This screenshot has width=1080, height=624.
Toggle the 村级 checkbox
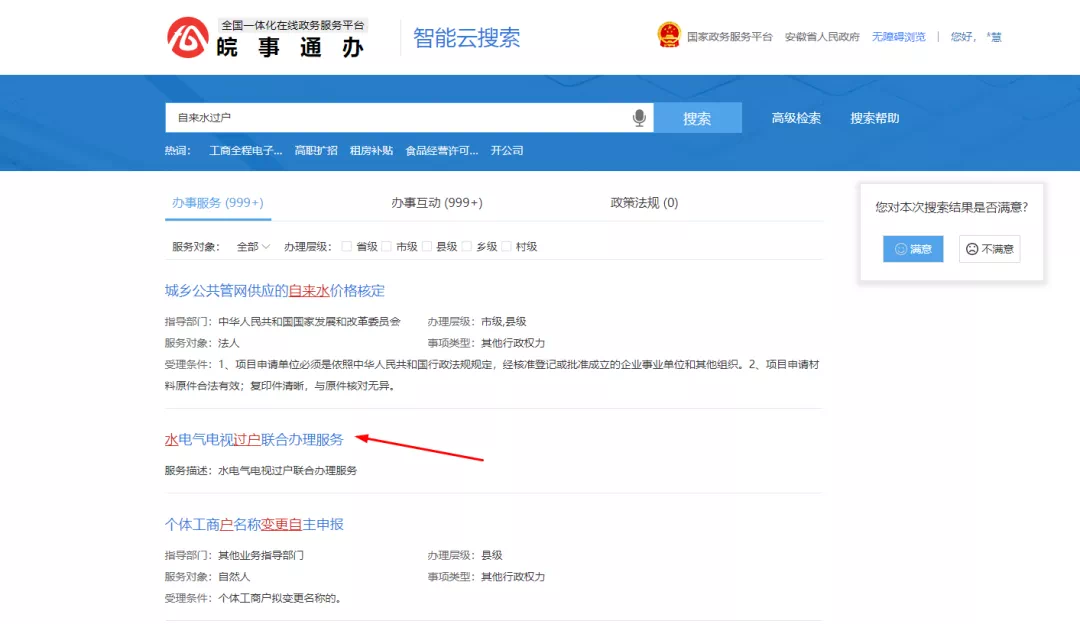click(507, 246)
